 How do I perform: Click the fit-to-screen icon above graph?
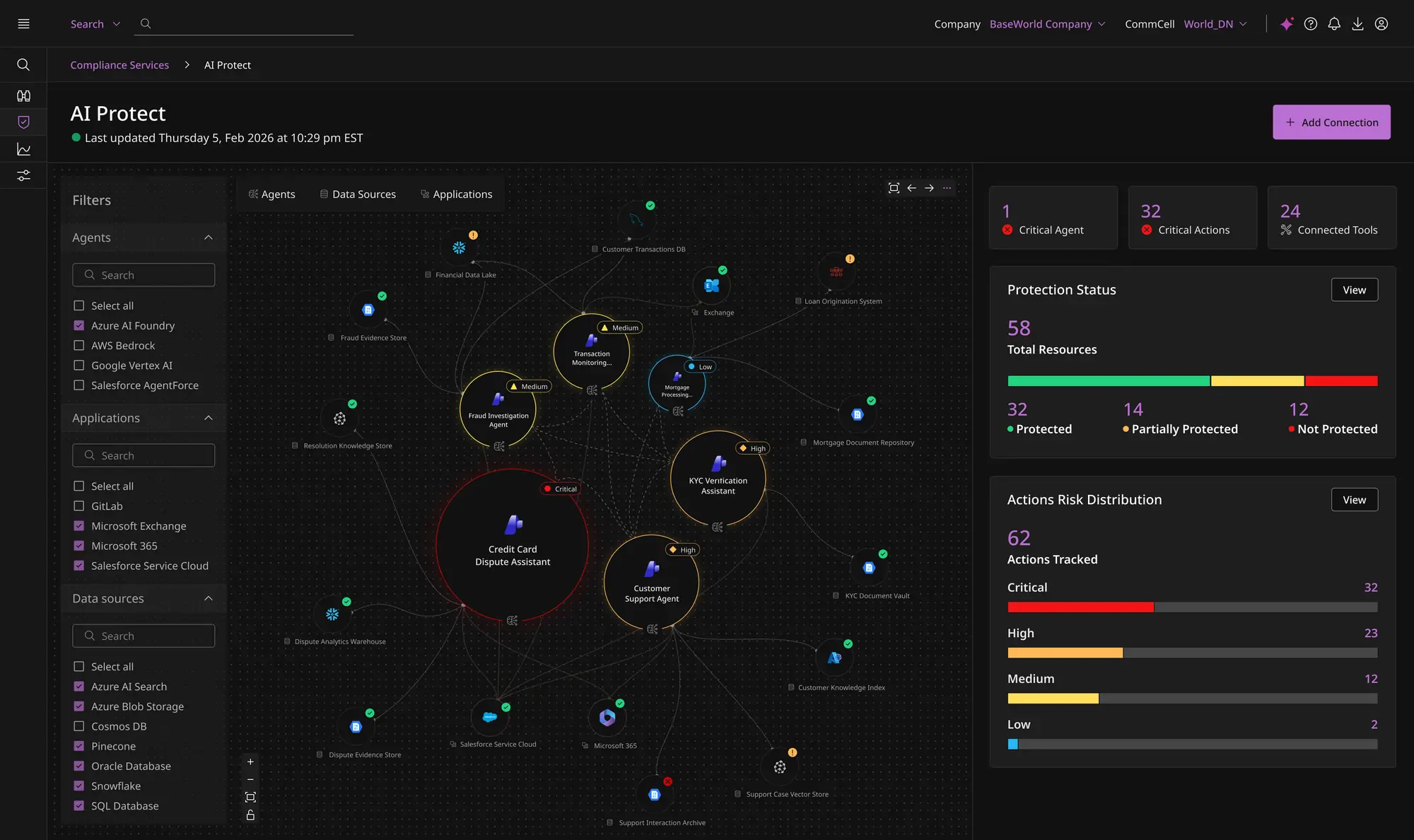pyautogui.click(x=894, y=188)
